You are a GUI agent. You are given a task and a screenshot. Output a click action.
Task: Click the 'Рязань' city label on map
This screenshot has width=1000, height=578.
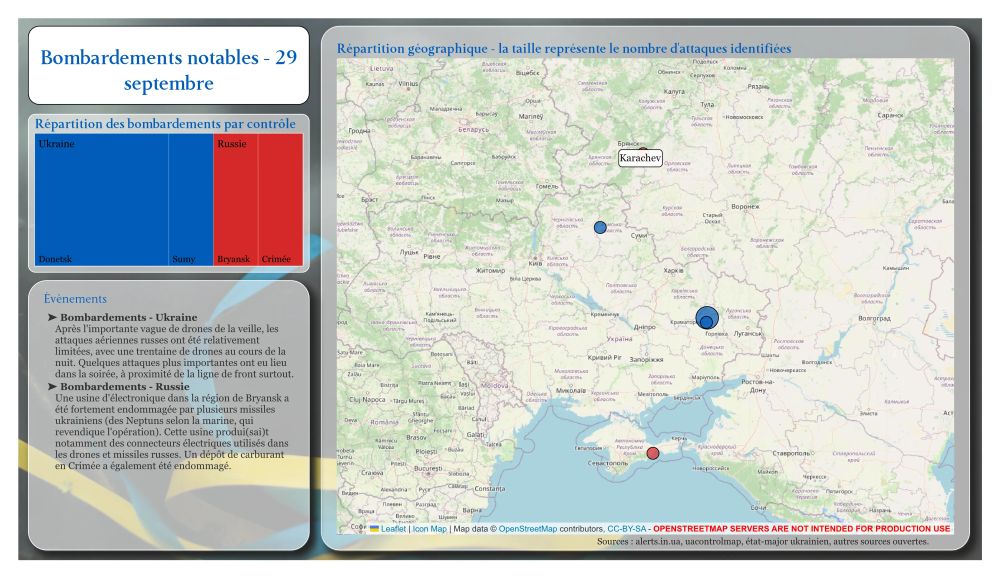[x=758, y=86]
